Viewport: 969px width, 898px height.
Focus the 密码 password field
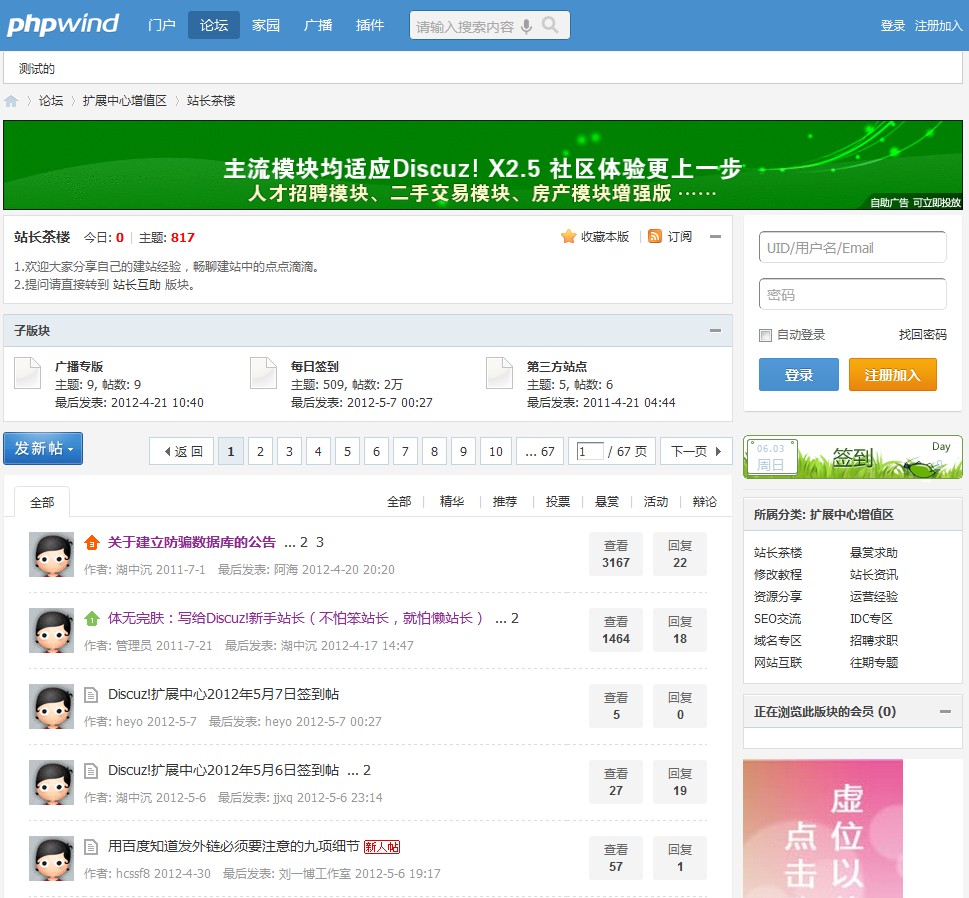click(x=852, y=294)
